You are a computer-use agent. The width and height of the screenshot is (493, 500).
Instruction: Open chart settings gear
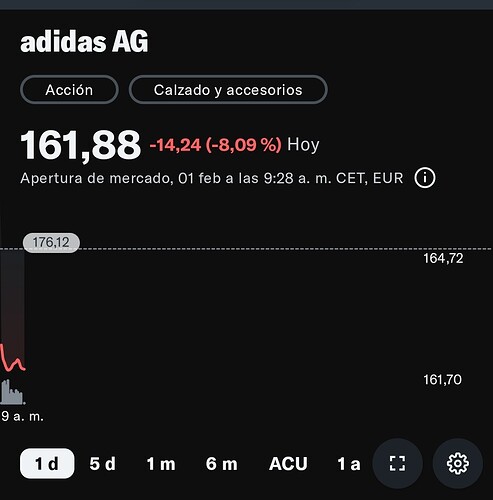tap(458, 463)
